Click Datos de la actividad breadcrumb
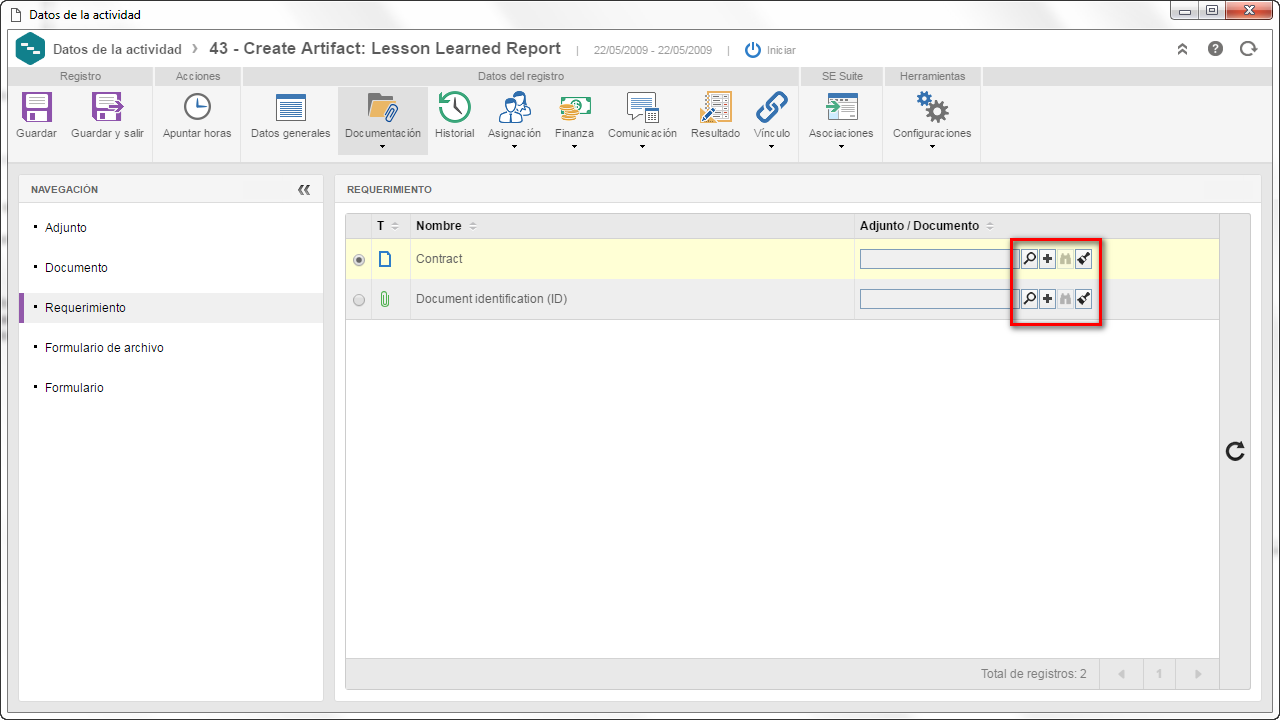1280x720 pixels. click(117, 49)
